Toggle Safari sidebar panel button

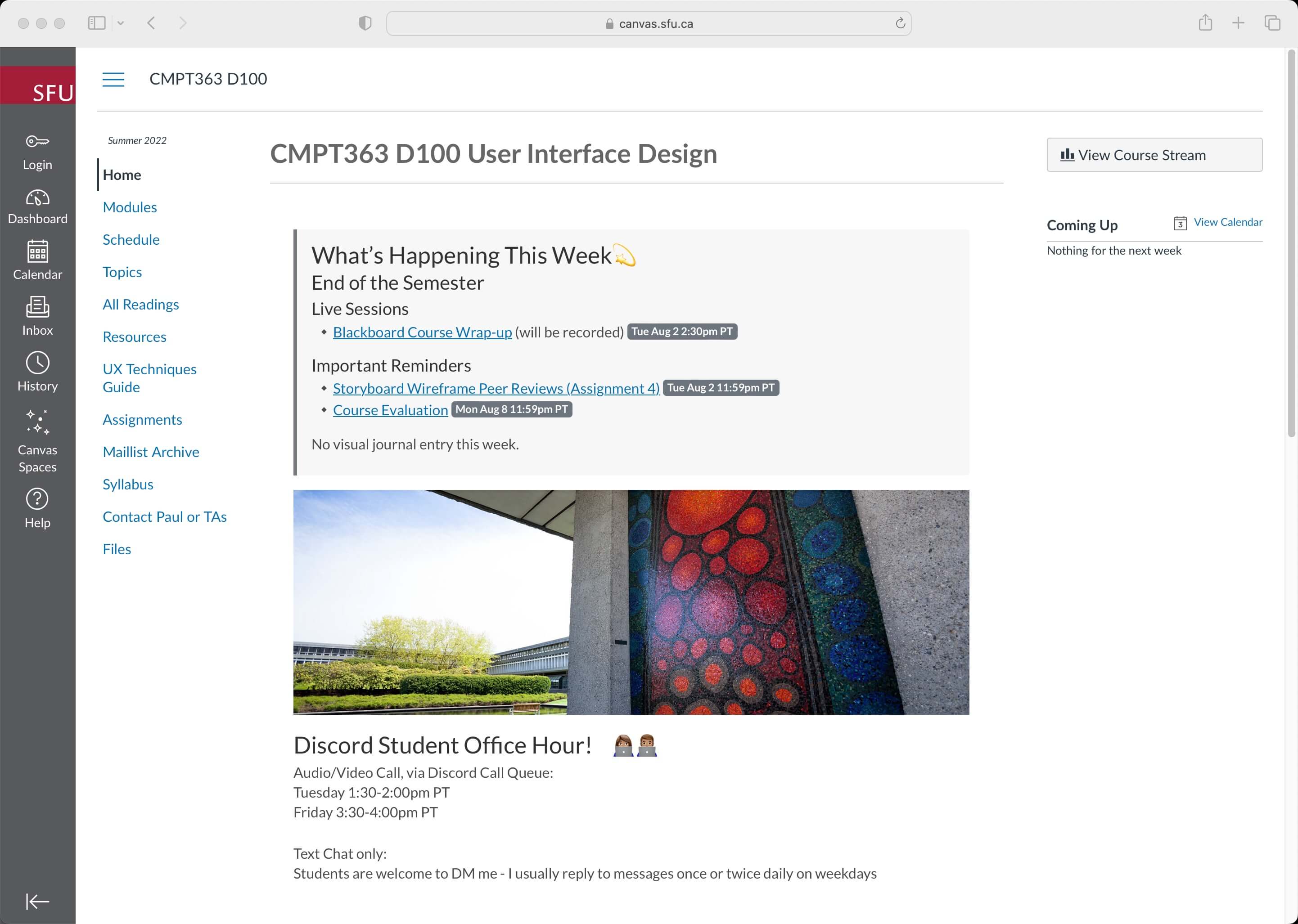(x=97, y=23)
